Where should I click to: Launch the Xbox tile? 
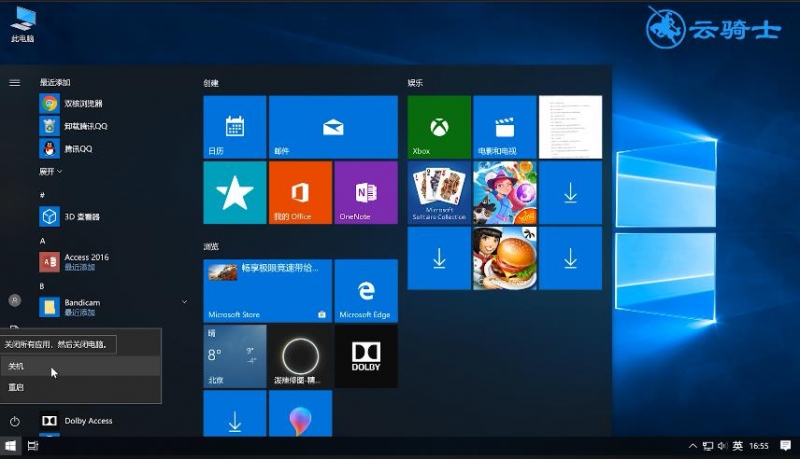(439, 127)
